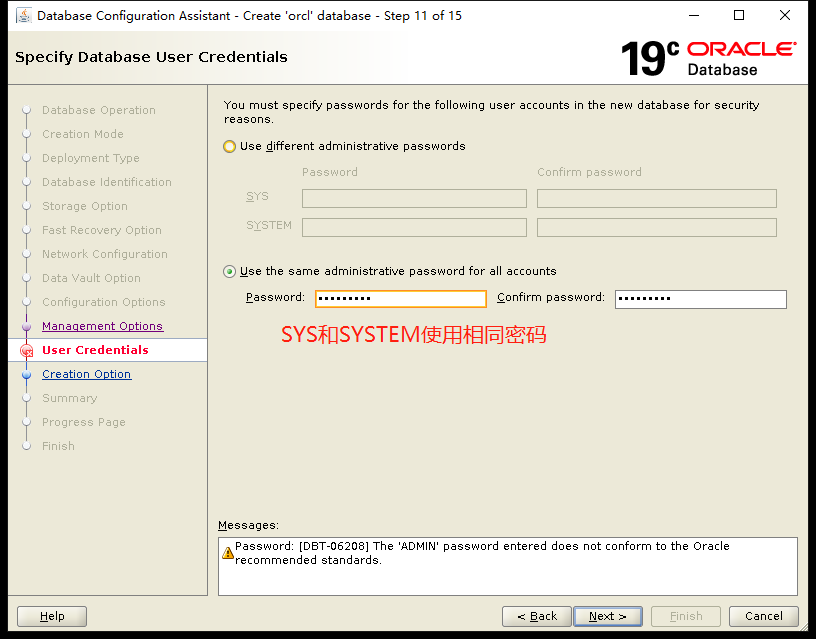816x639 pixels.
Task: Click the shared Password input field
Action: point(401,299)
